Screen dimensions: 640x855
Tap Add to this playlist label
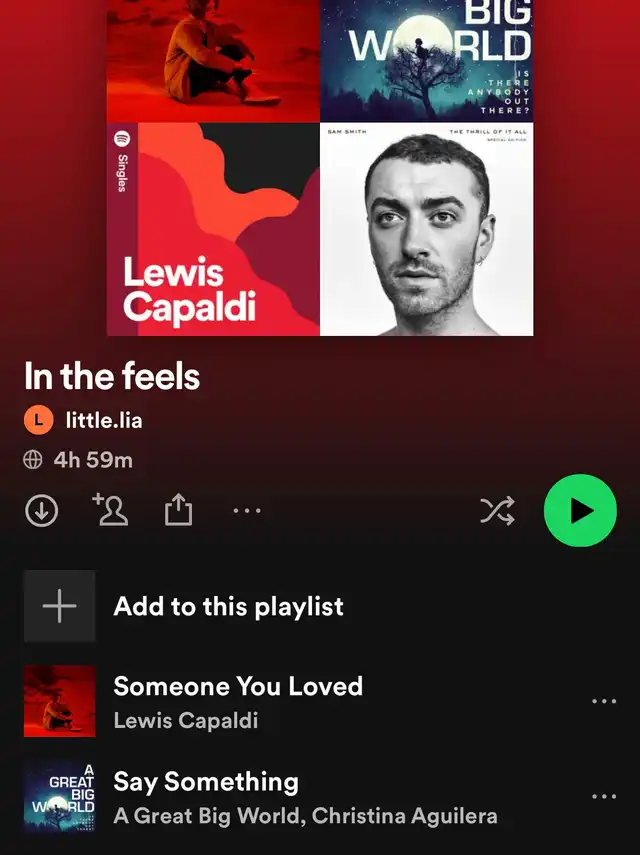click(x=228, y=606)
